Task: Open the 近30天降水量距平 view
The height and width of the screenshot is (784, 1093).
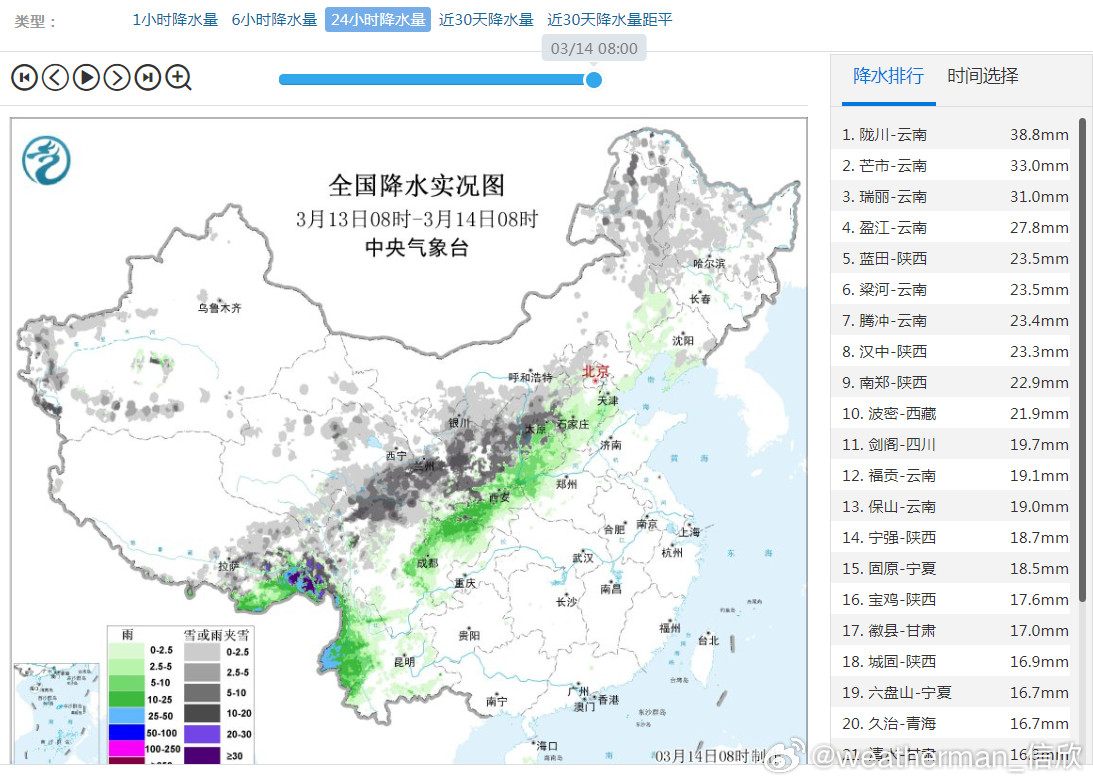Action: click(x=609, y=18)
